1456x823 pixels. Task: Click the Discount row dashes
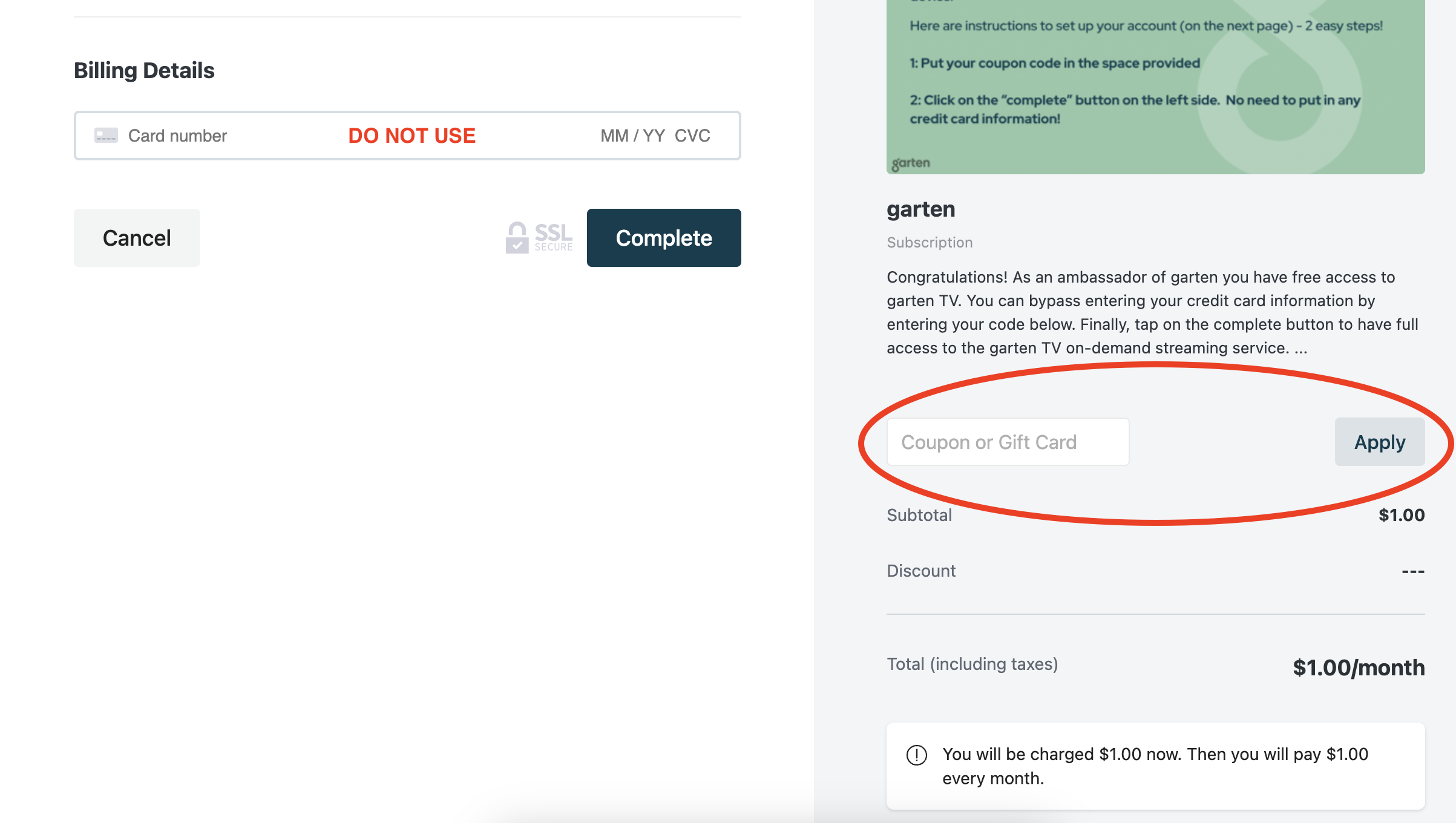(x=1413, y=571)
